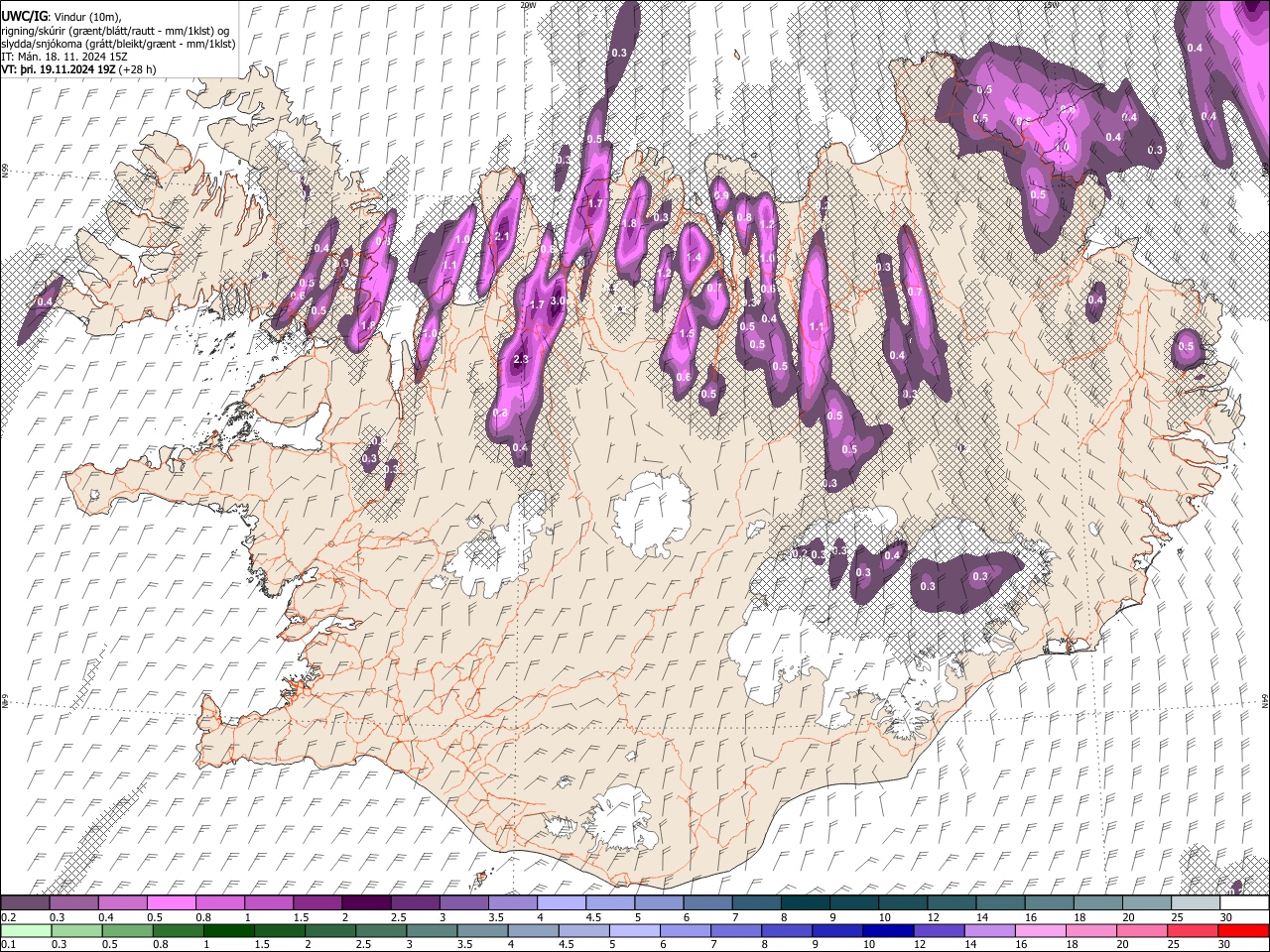Select the lavender 14 rain-scale swatch
The image size is (1270, 952).
989,930
